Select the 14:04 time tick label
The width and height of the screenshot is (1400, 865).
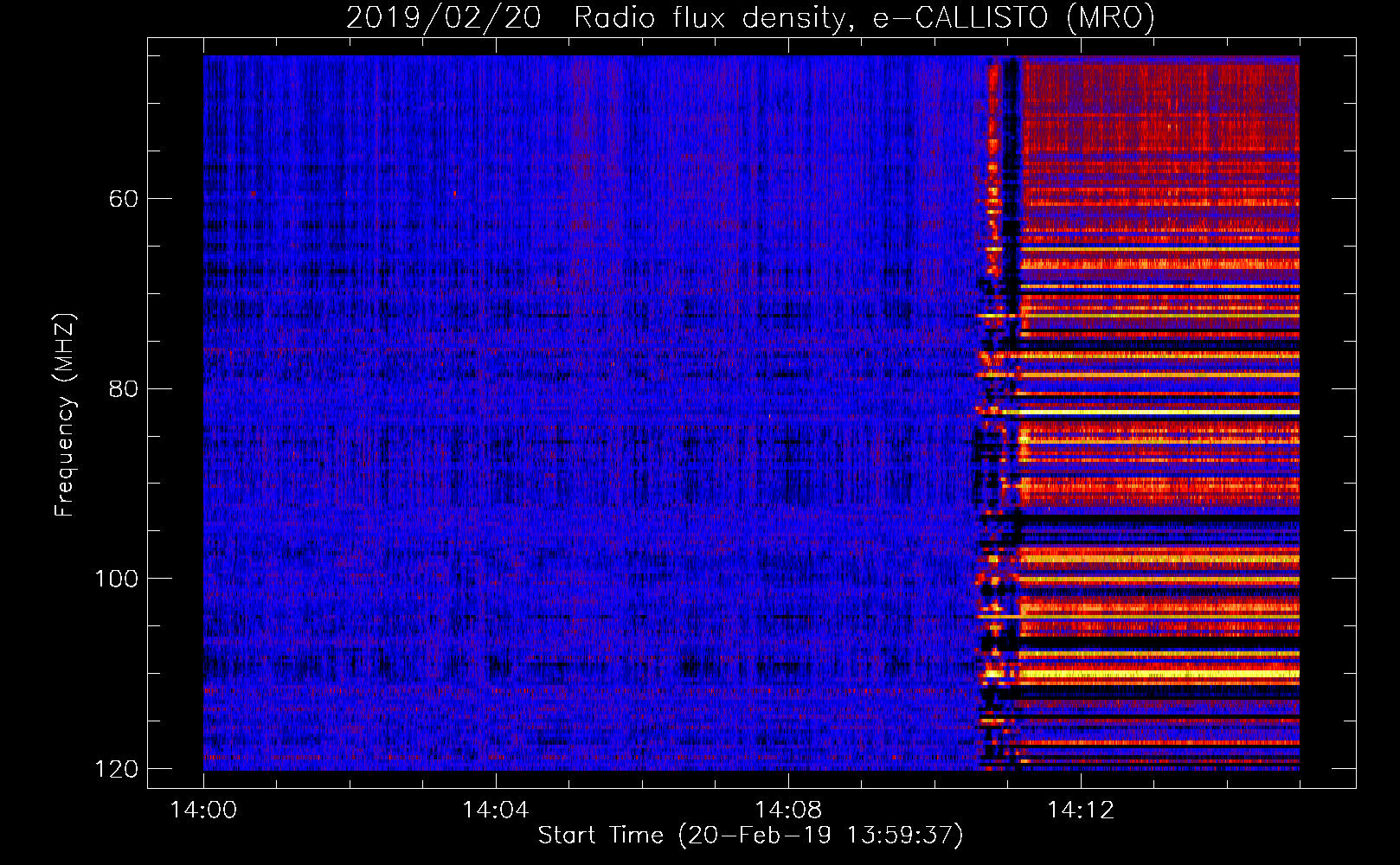[495, 811]
